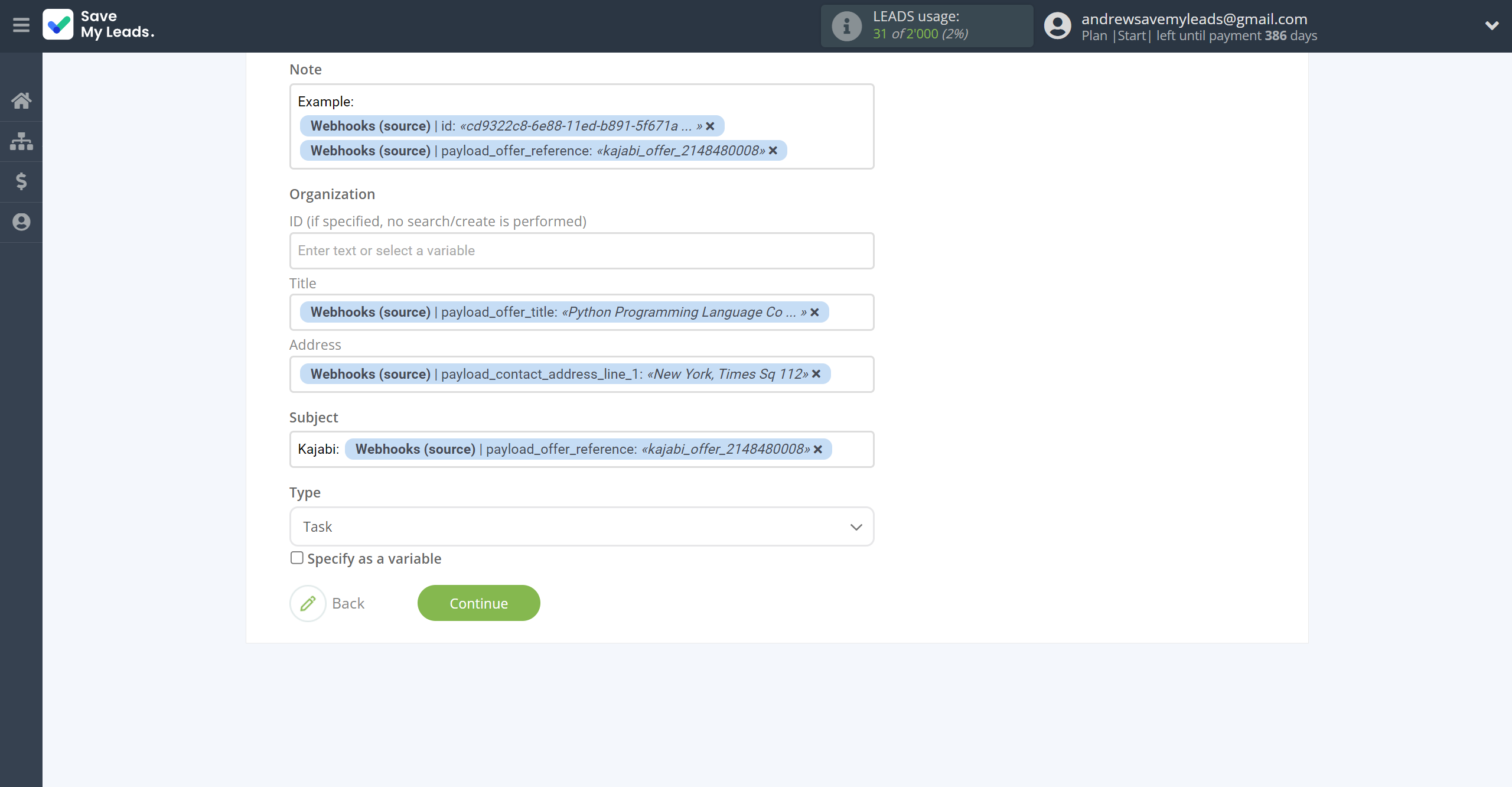This screenshot has width=1512, height=787.
Task: Click the user avatar icon in header
Action: click(x=1057, y=26)
